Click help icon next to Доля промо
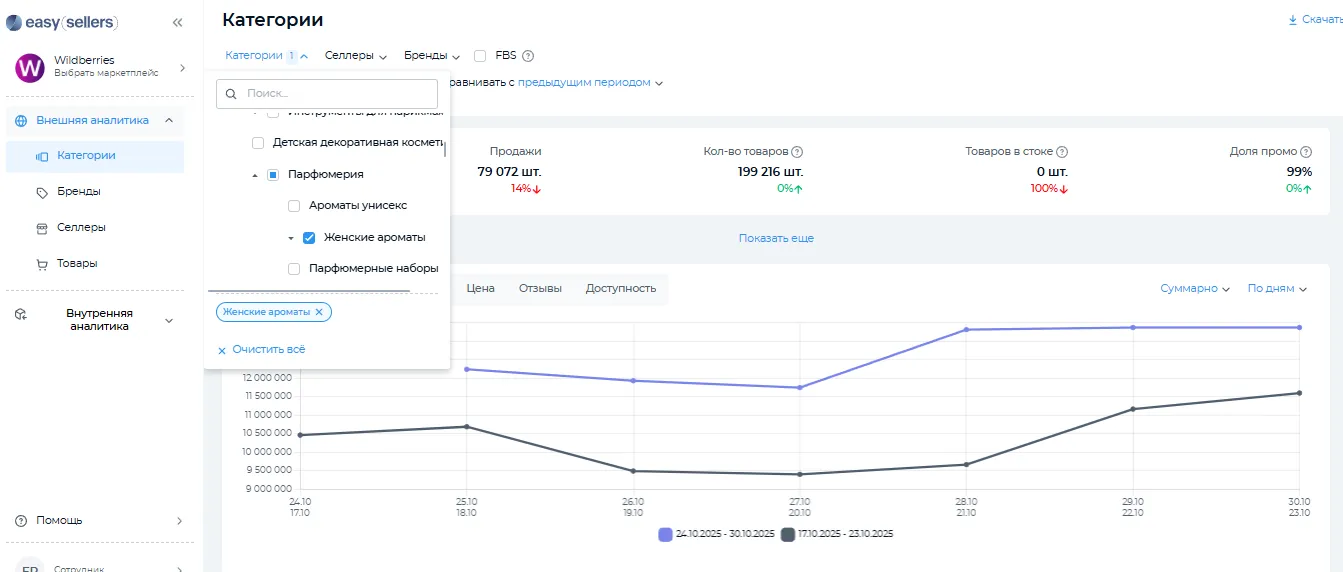Screen dimensions: 1343x572 point(1306,152)
